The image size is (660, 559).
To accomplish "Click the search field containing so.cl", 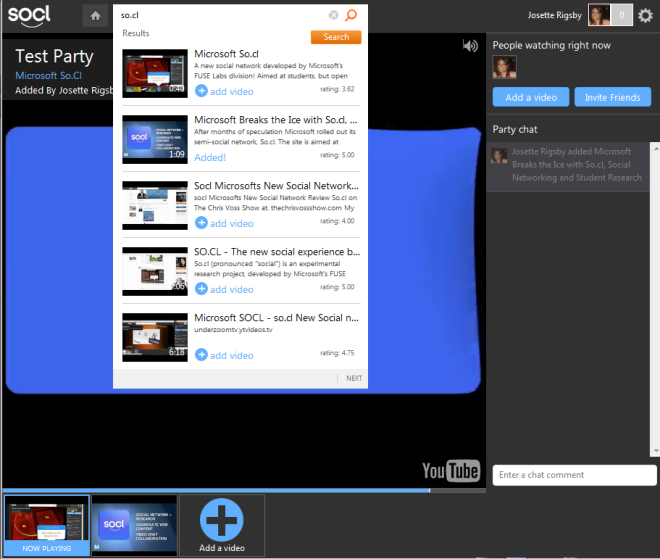I will click(223, 15).
